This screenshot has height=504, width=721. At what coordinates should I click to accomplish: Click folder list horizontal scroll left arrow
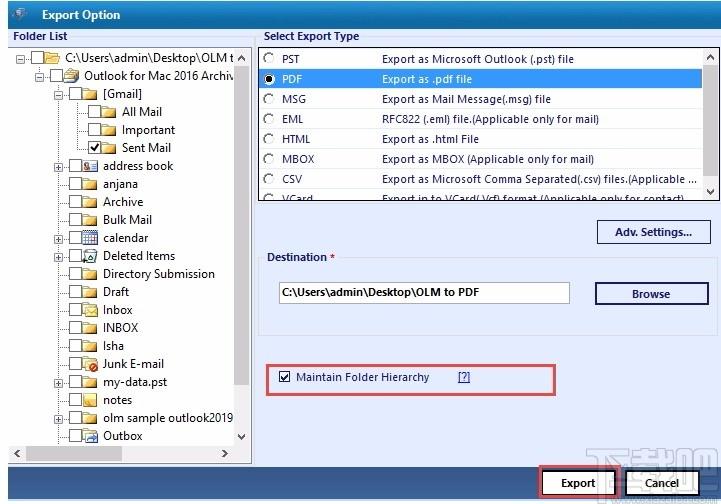point(17,453)
